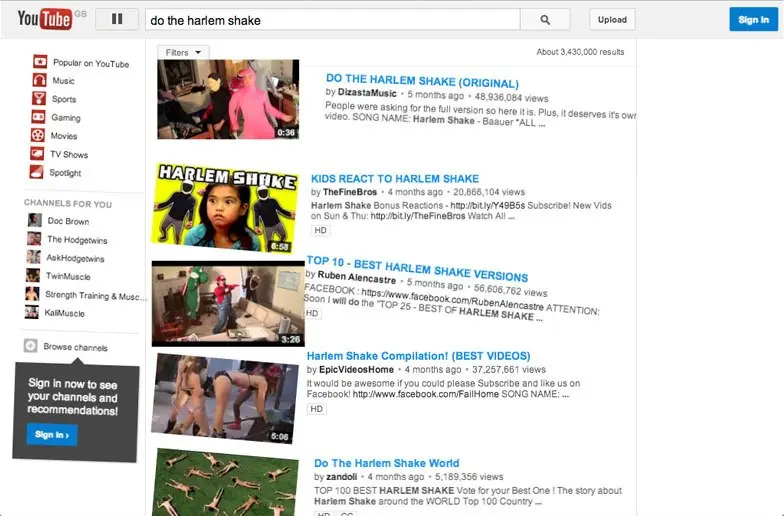Go to the Music category
The image size is (784, 516).
click(64, 81)
